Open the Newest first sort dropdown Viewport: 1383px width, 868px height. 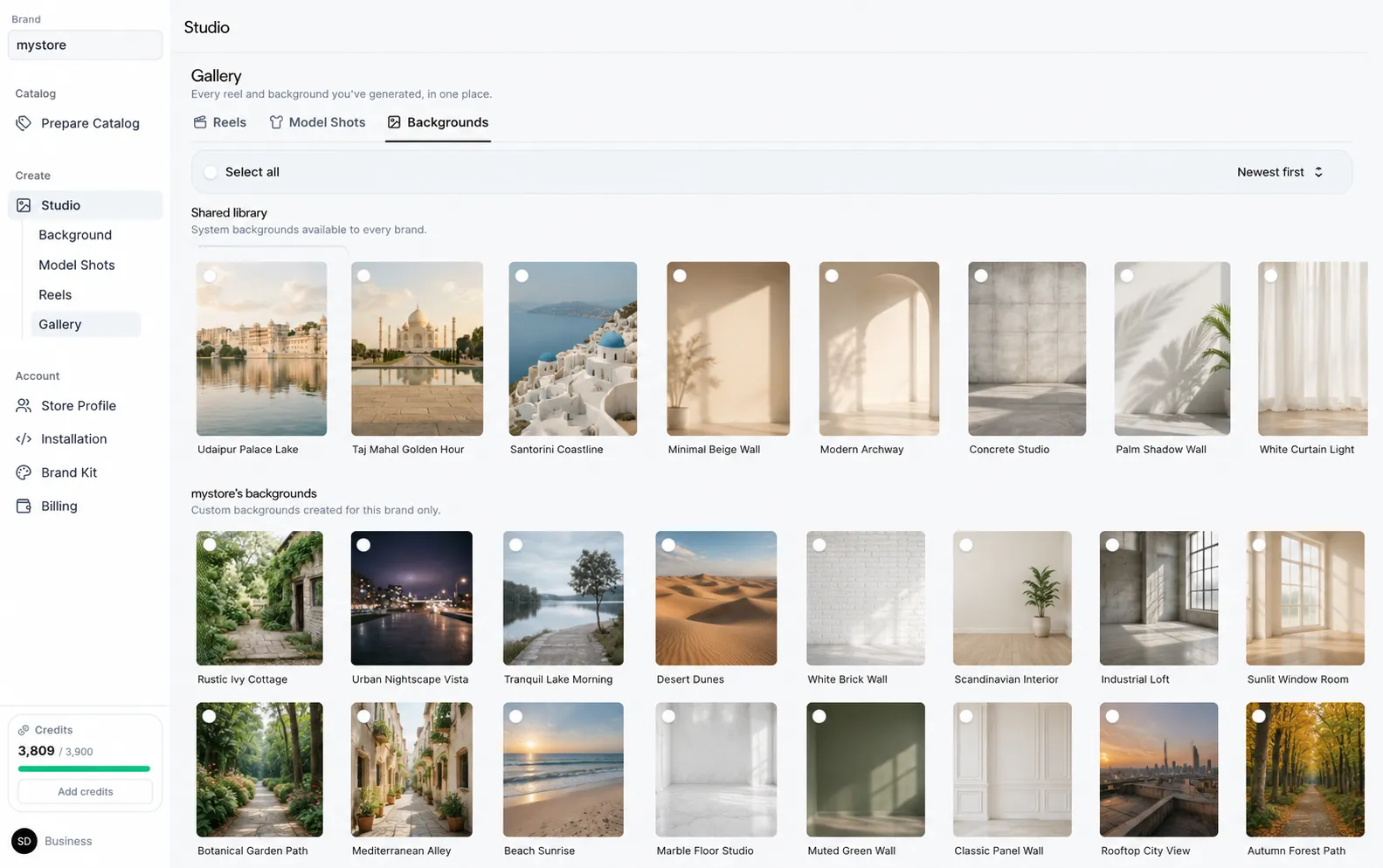[1280, 172]
